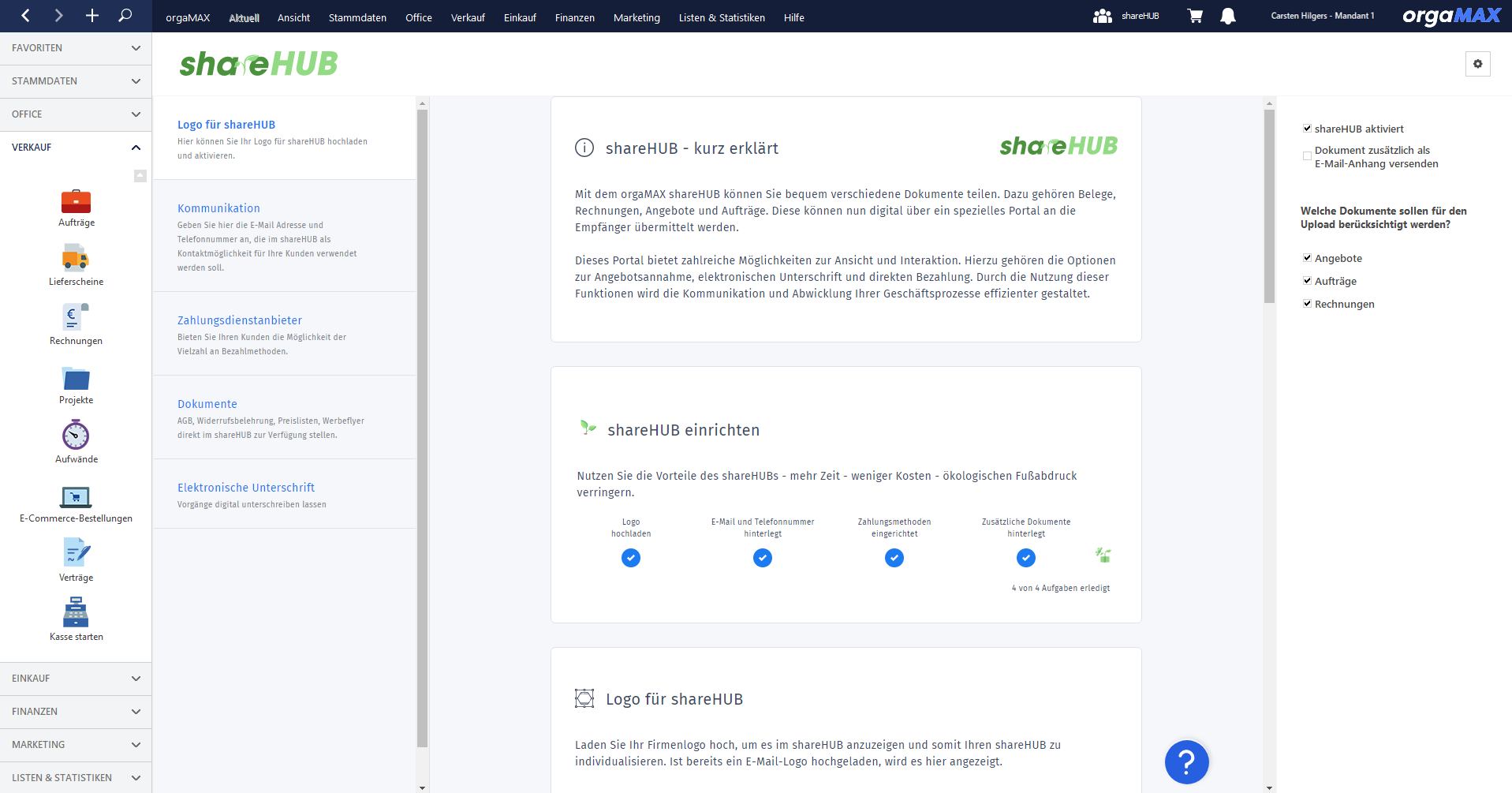Open search with the magnifier icon
Screen dimensions: 1512x793
point(125,16)
